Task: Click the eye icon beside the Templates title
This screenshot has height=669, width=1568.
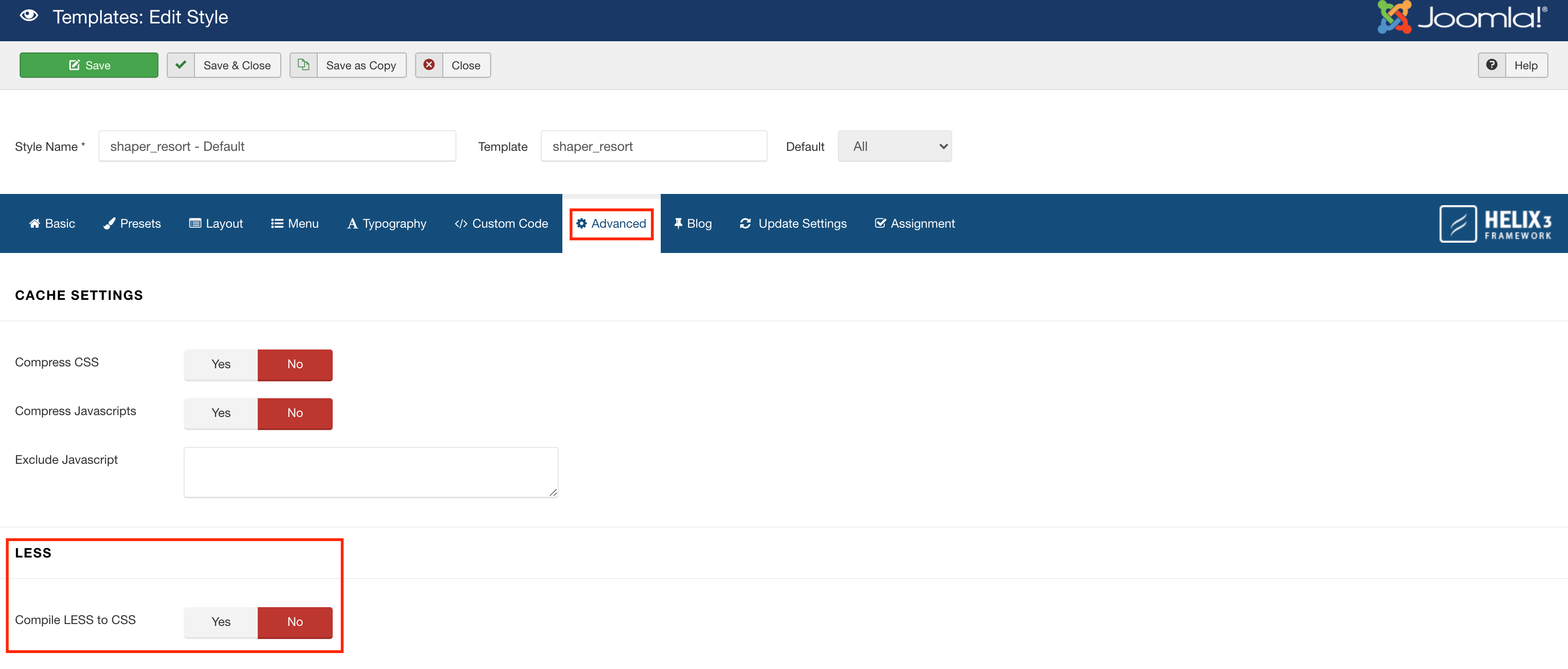Action: click(x=29, y=16)
